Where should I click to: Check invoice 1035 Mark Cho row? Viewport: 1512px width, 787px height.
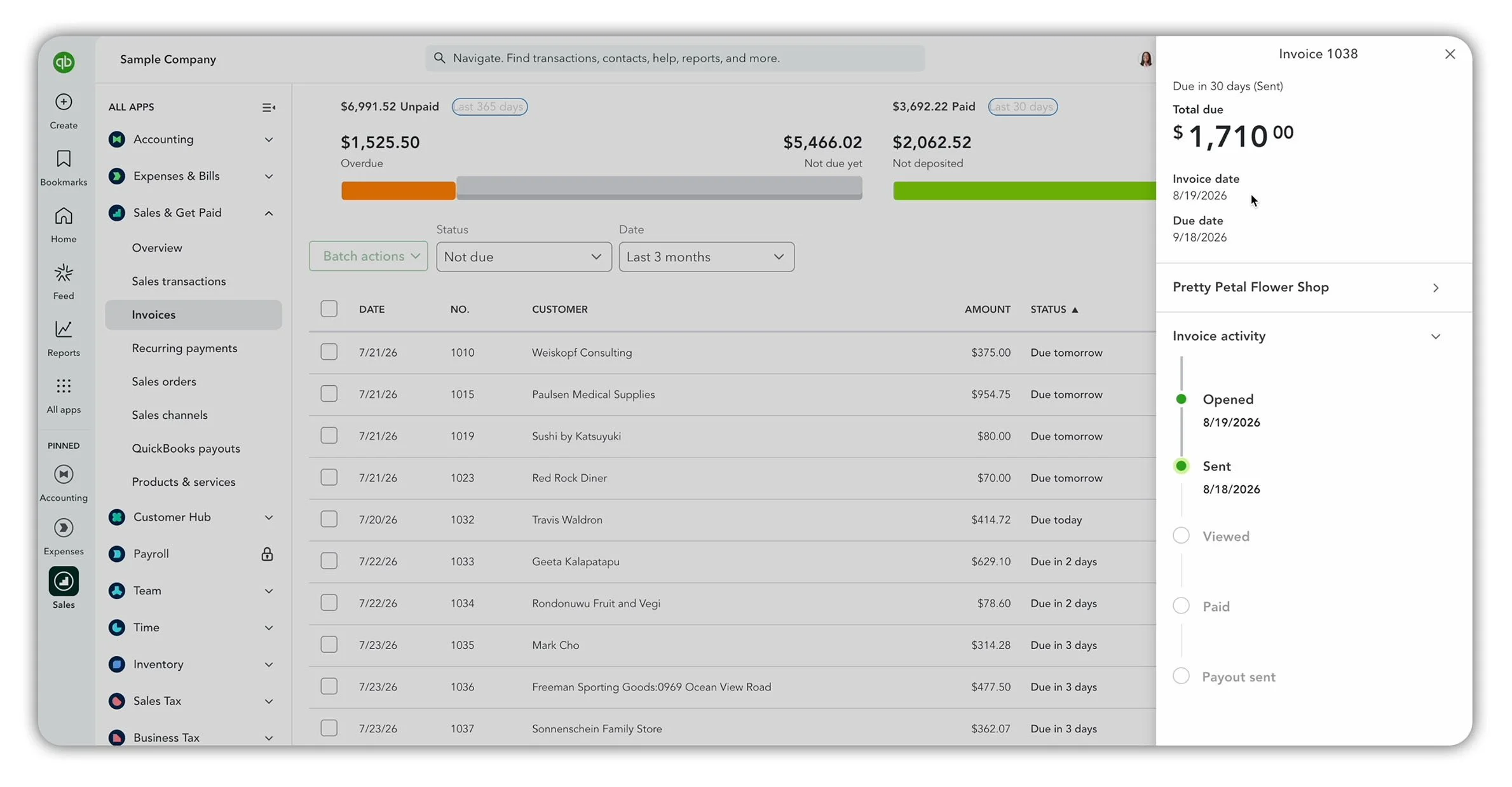[329, 645]
